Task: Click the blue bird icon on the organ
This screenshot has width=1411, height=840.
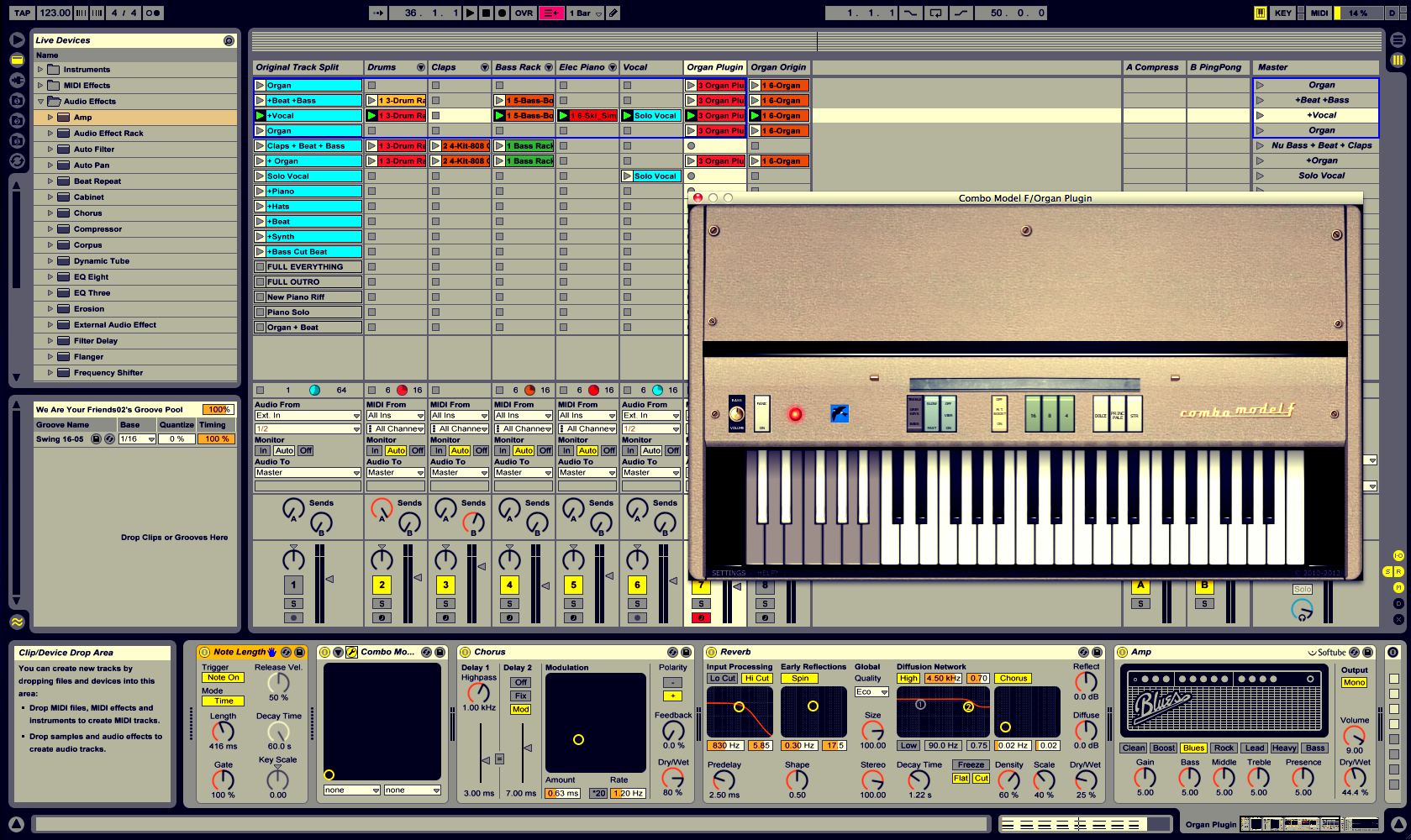Action: click(x=839, y=413)
